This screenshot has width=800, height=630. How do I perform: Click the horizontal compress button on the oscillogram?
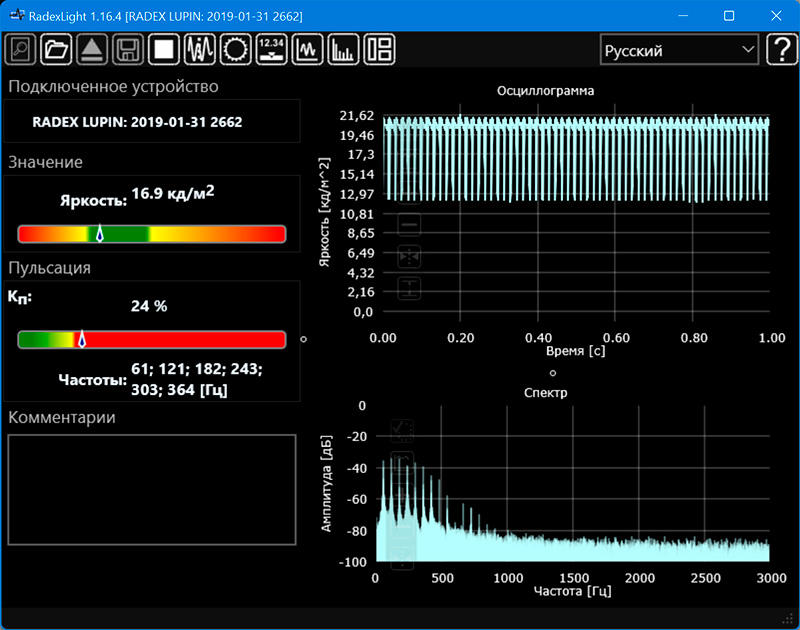[x=409, y=257]
